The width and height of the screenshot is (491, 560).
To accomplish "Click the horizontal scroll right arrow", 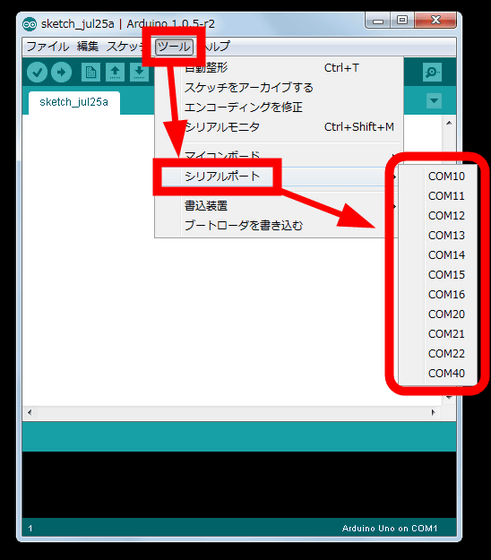I will click(x=433, y=412).
